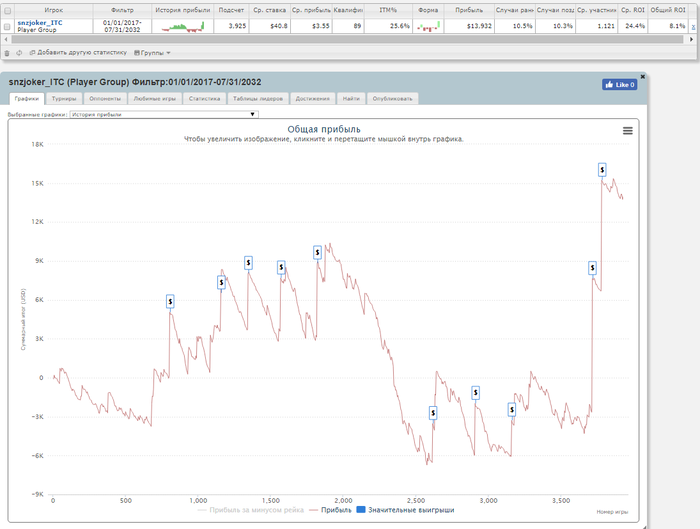
Task: Open the Выбранные графики dropdown (История прибыли)
Action: point(164,114)
